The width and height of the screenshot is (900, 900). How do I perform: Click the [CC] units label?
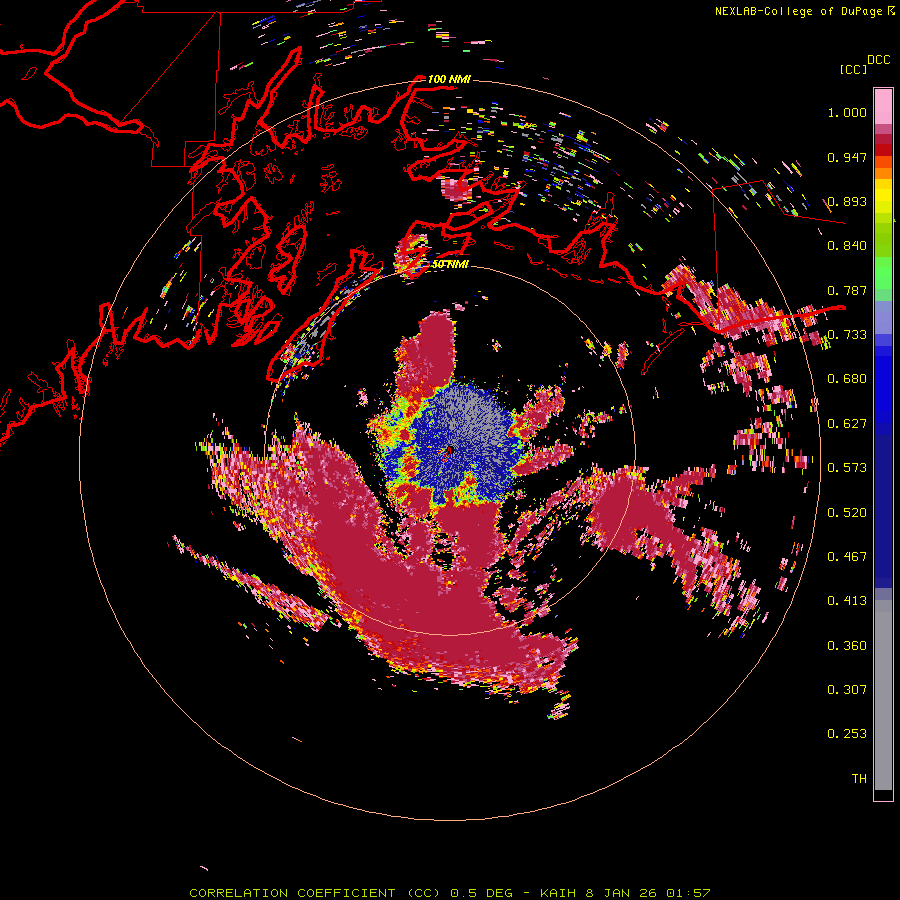click(853, 69)
